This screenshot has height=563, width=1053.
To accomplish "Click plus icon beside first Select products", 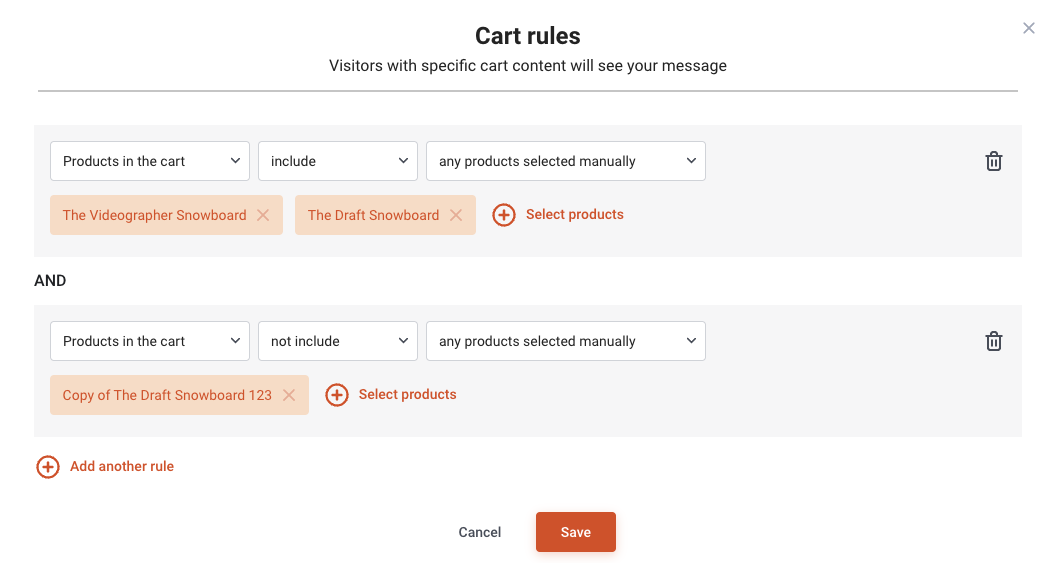I will click(504, 215).
